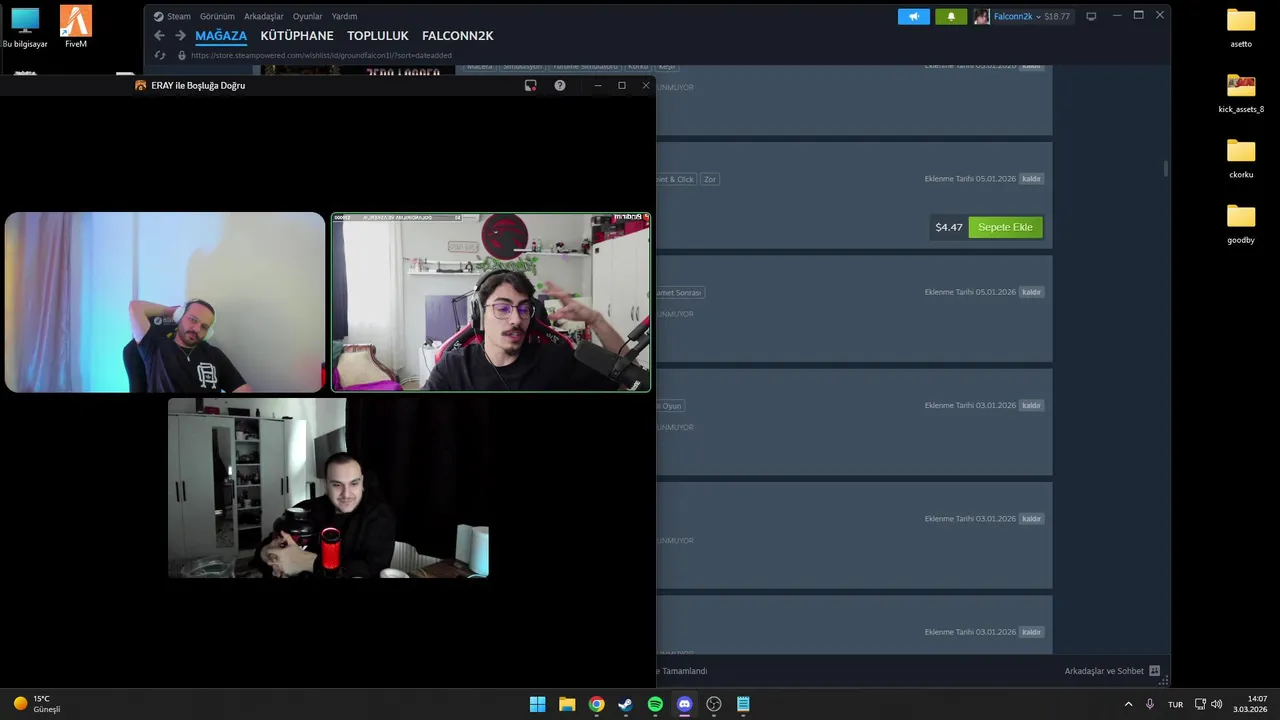Go back in the Steam browser

point(159,35)
